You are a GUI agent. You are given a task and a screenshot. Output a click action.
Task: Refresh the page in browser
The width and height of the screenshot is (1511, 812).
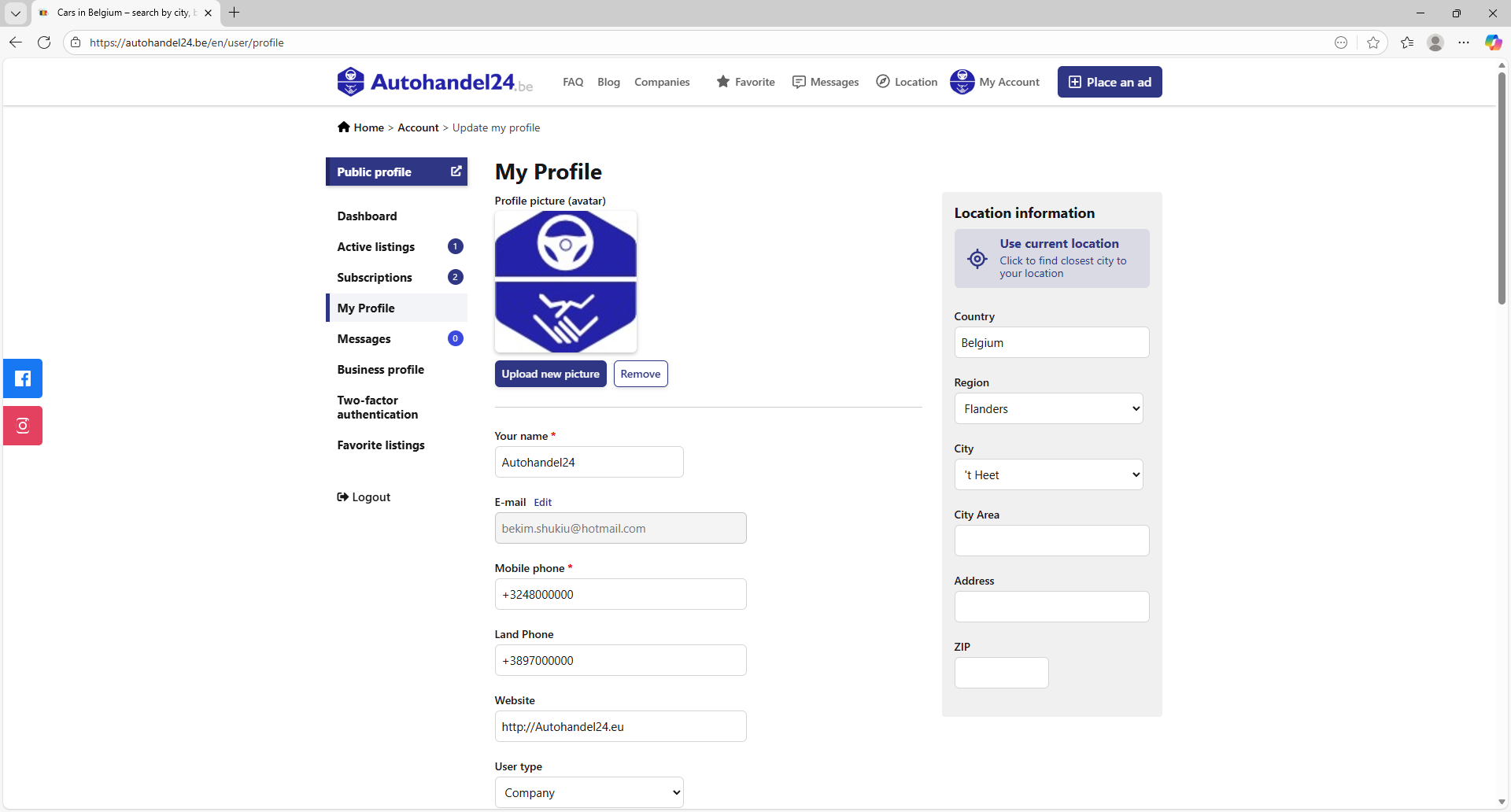click(x=44, y=42)
